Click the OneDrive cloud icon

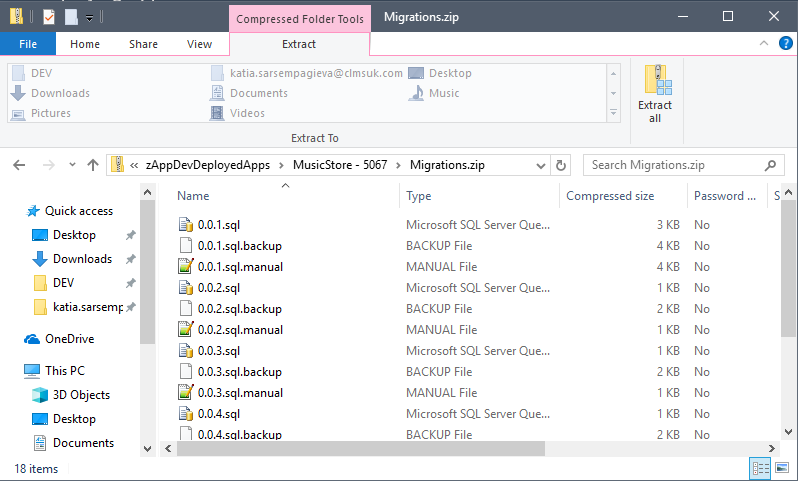(32, 339)
